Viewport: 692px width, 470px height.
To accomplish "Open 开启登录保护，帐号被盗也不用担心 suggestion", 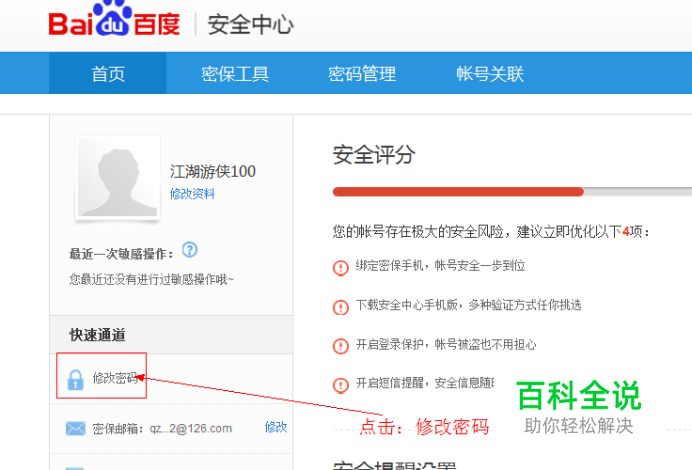I will (446, 344).
